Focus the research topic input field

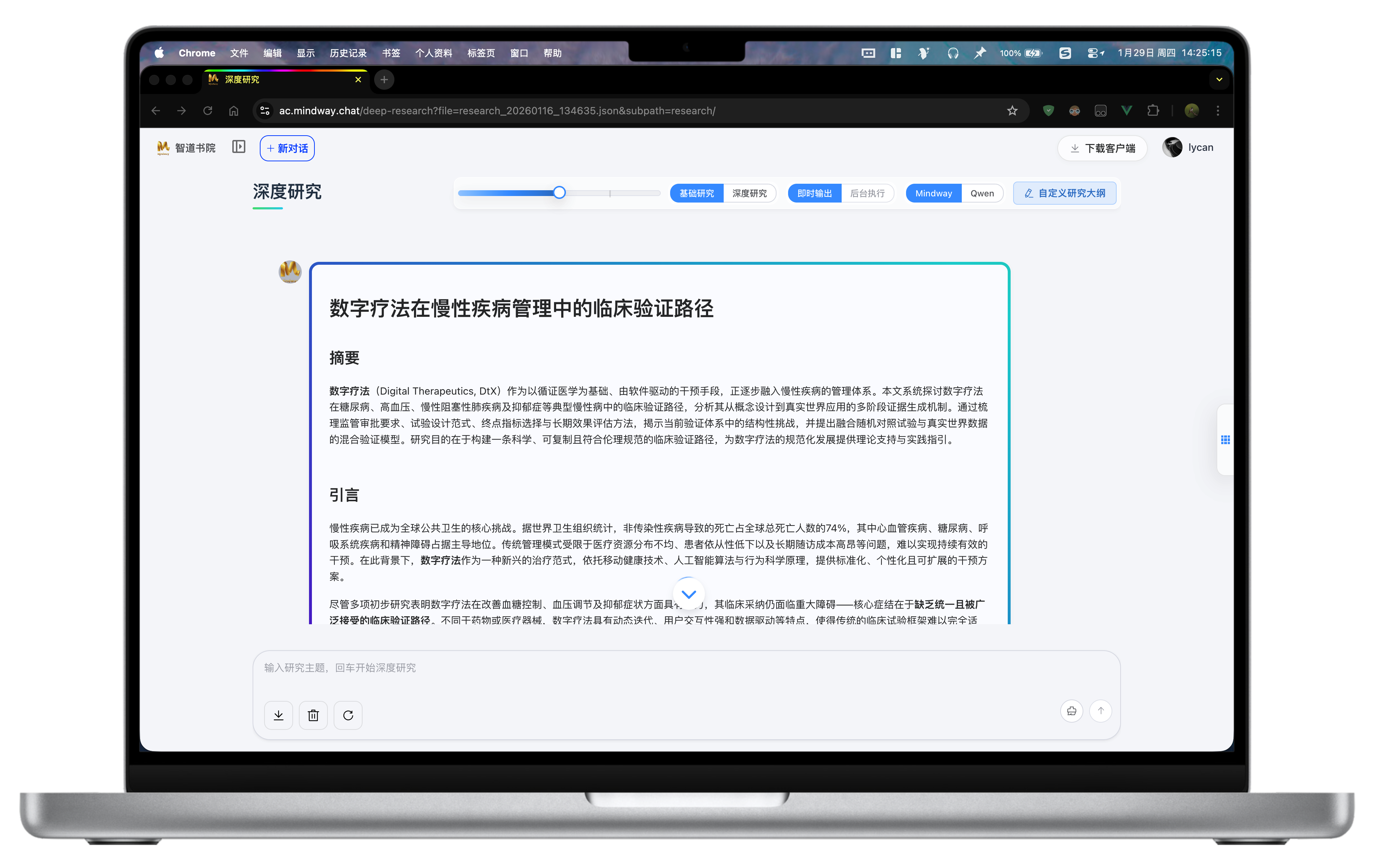(x=686, y=668)
